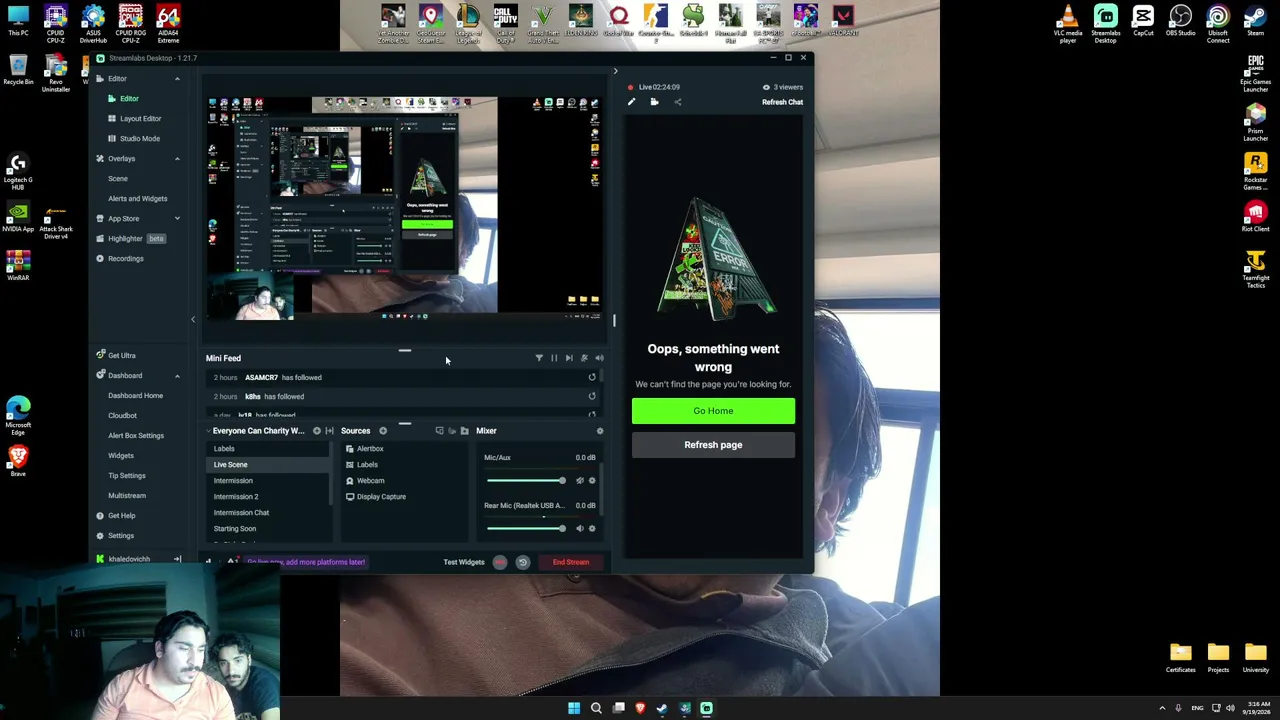Mute the Mic/Aux audio source
The height and width of the screenshot is (720, 1280).
(580, 481)
